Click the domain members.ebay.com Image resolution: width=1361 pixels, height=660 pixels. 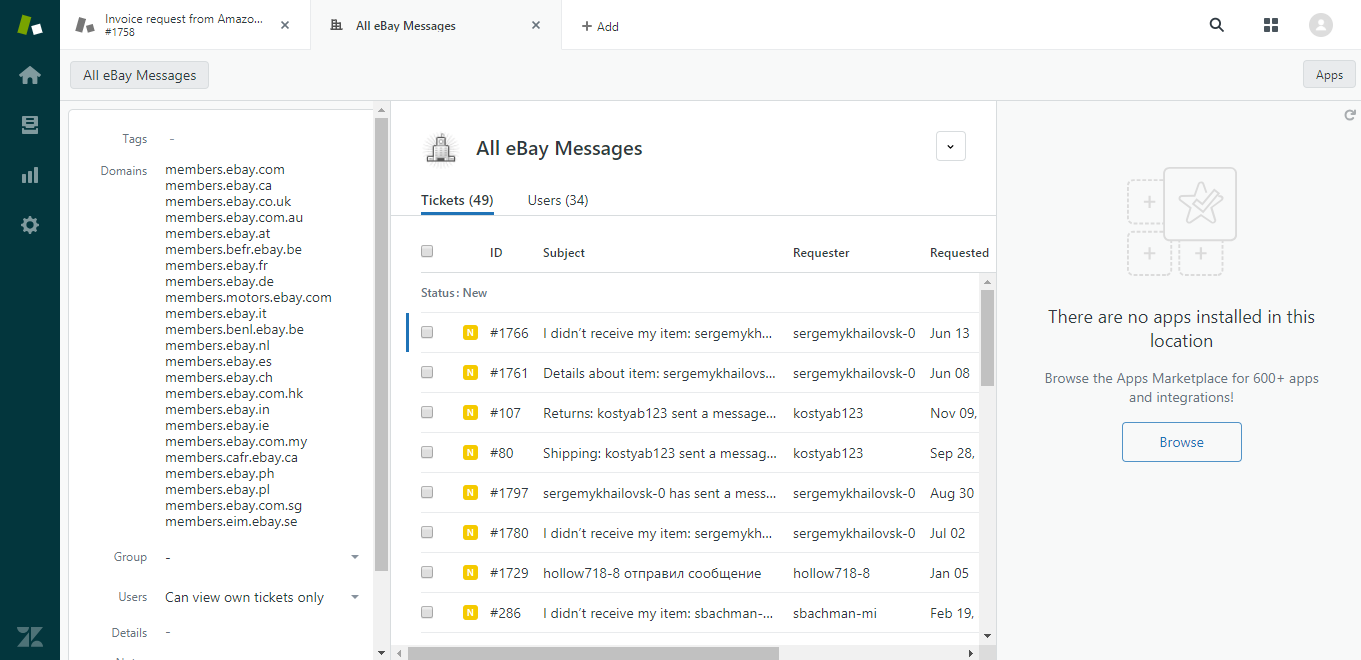click(225, 169)
